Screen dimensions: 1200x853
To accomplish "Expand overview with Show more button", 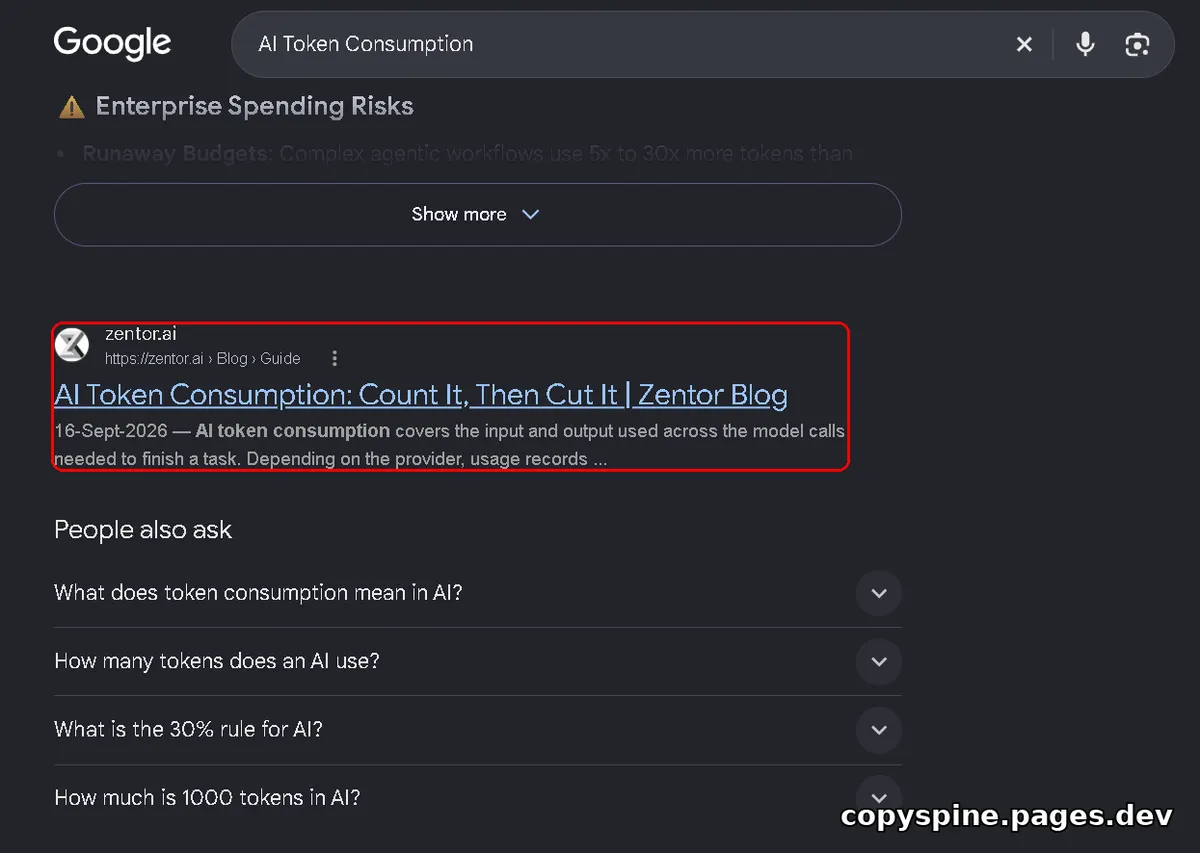I will [x=478, y=214].
